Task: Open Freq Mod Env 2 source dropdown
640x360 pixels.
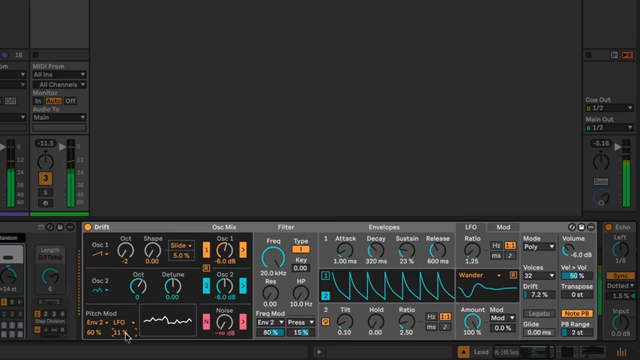Action: [x=270, y=322]
